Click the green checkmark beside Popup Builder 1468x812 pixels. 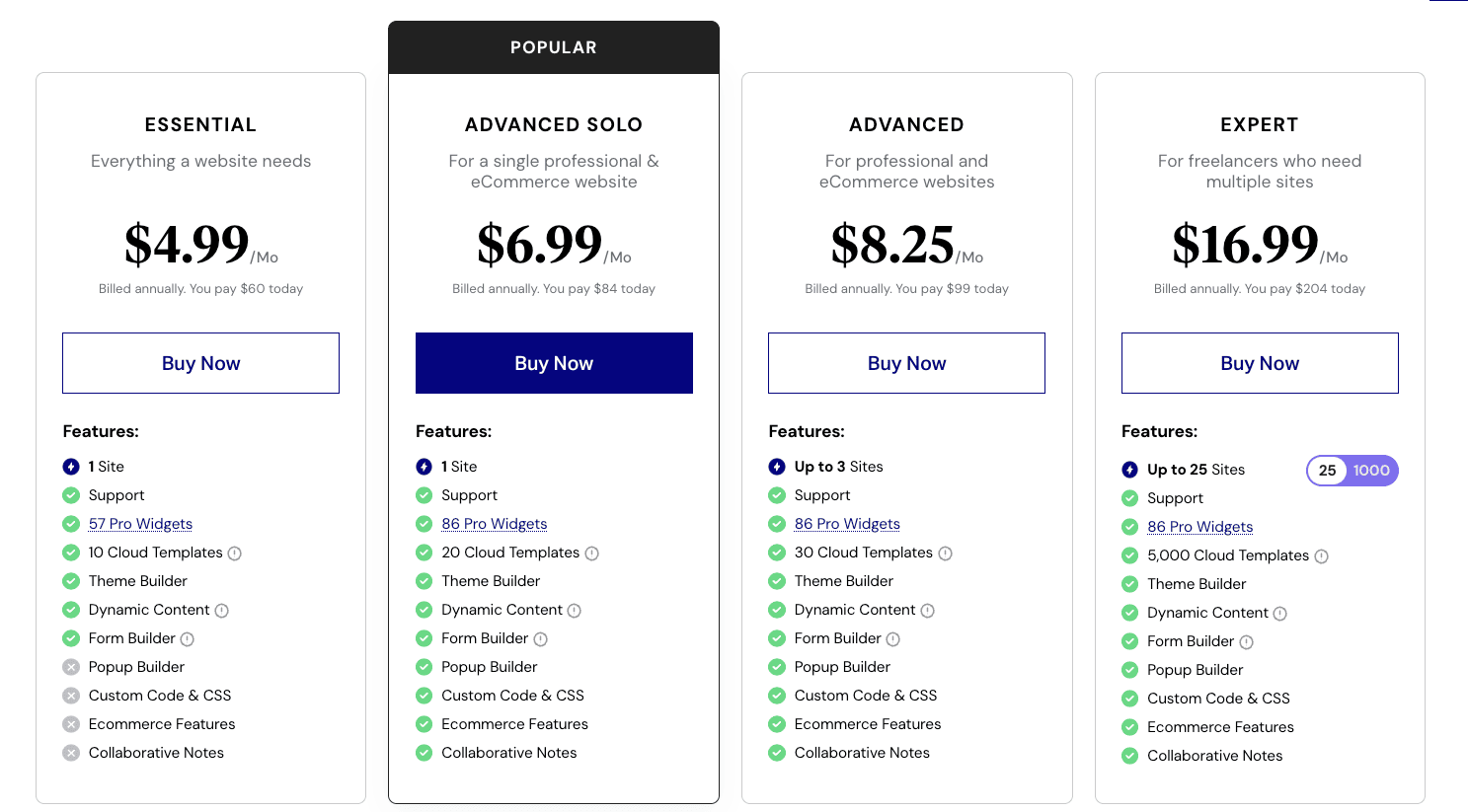424,667
